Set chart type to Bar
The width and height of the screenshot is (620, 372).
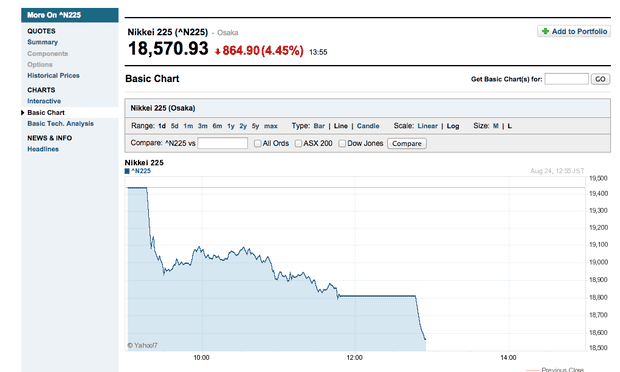[x=319, y=126]
